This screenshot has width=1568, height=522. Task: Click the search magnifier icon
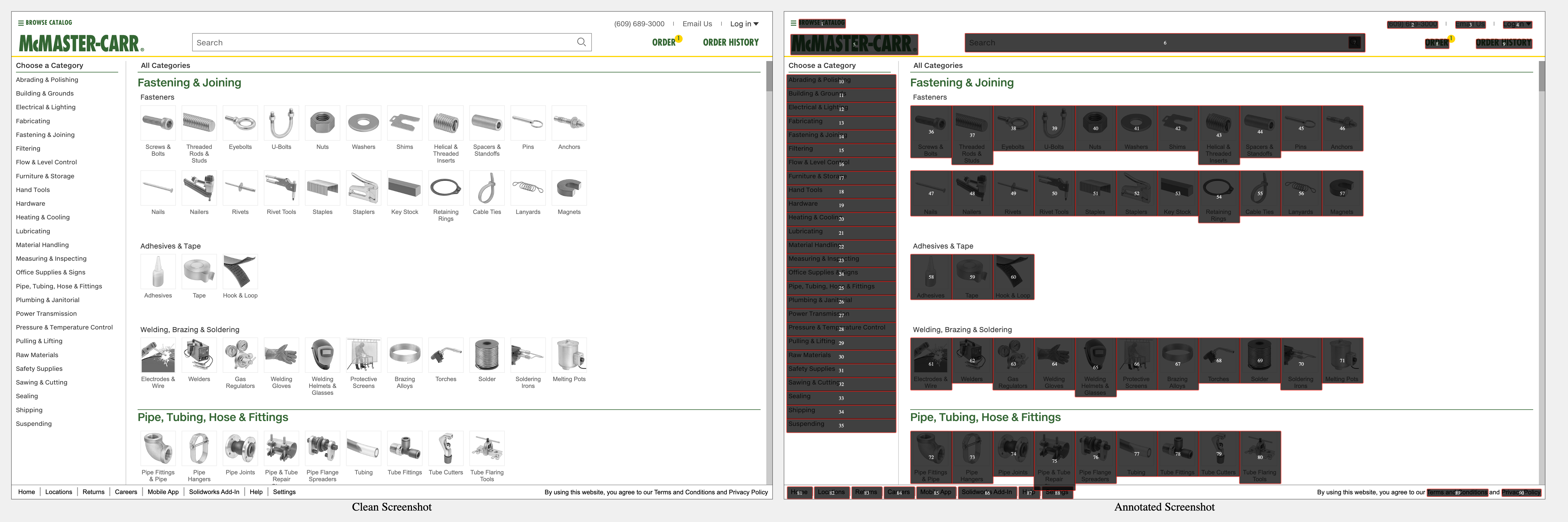tap(581, 42)
